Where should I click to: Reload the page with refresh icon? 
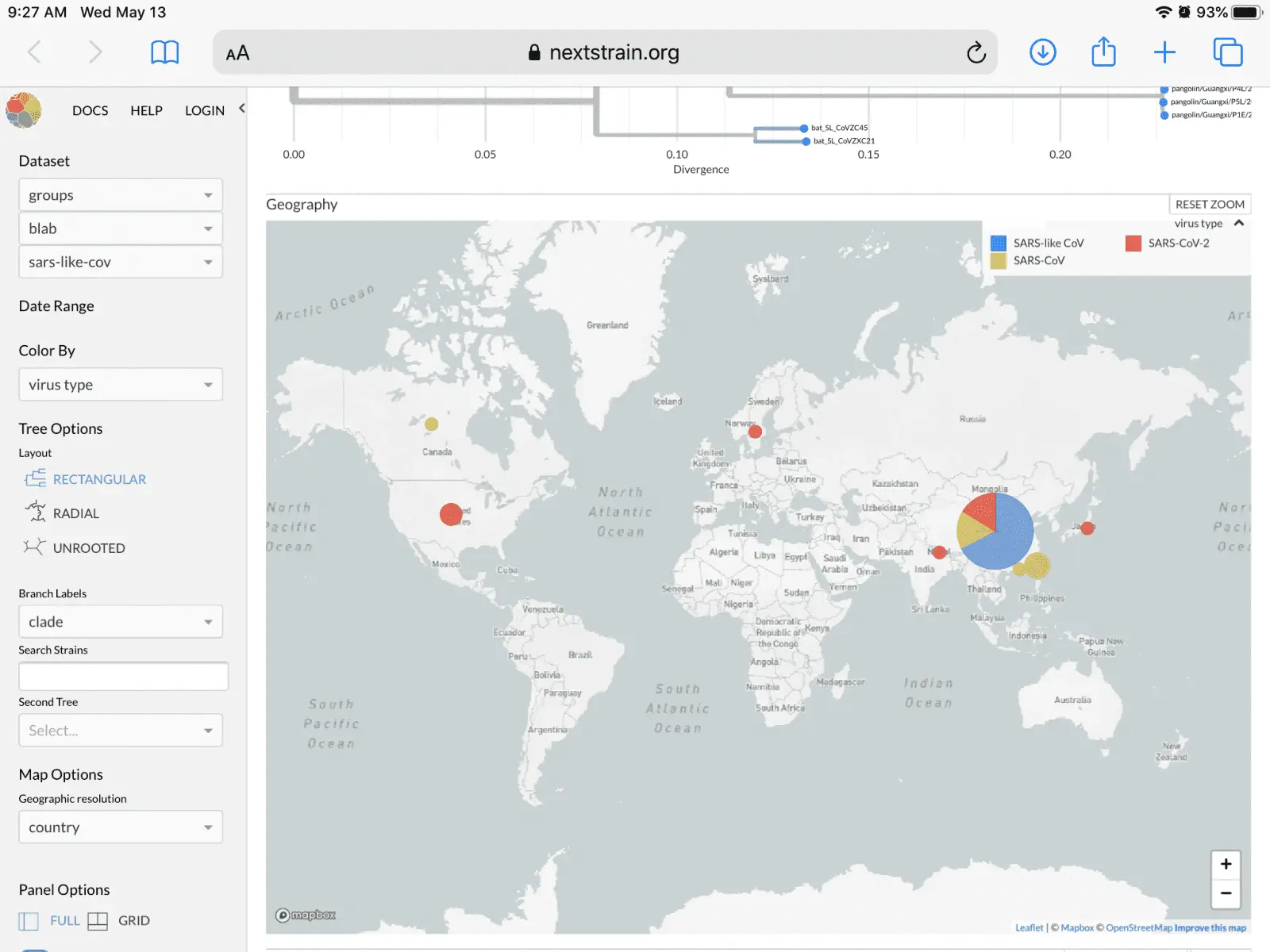tap(976, 53)
